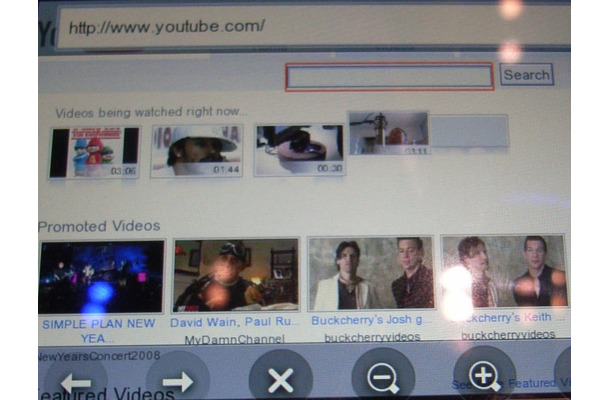
Task: Zoom in with the plus magnifier
Action: pyautogui.click(x=484, y=375)
